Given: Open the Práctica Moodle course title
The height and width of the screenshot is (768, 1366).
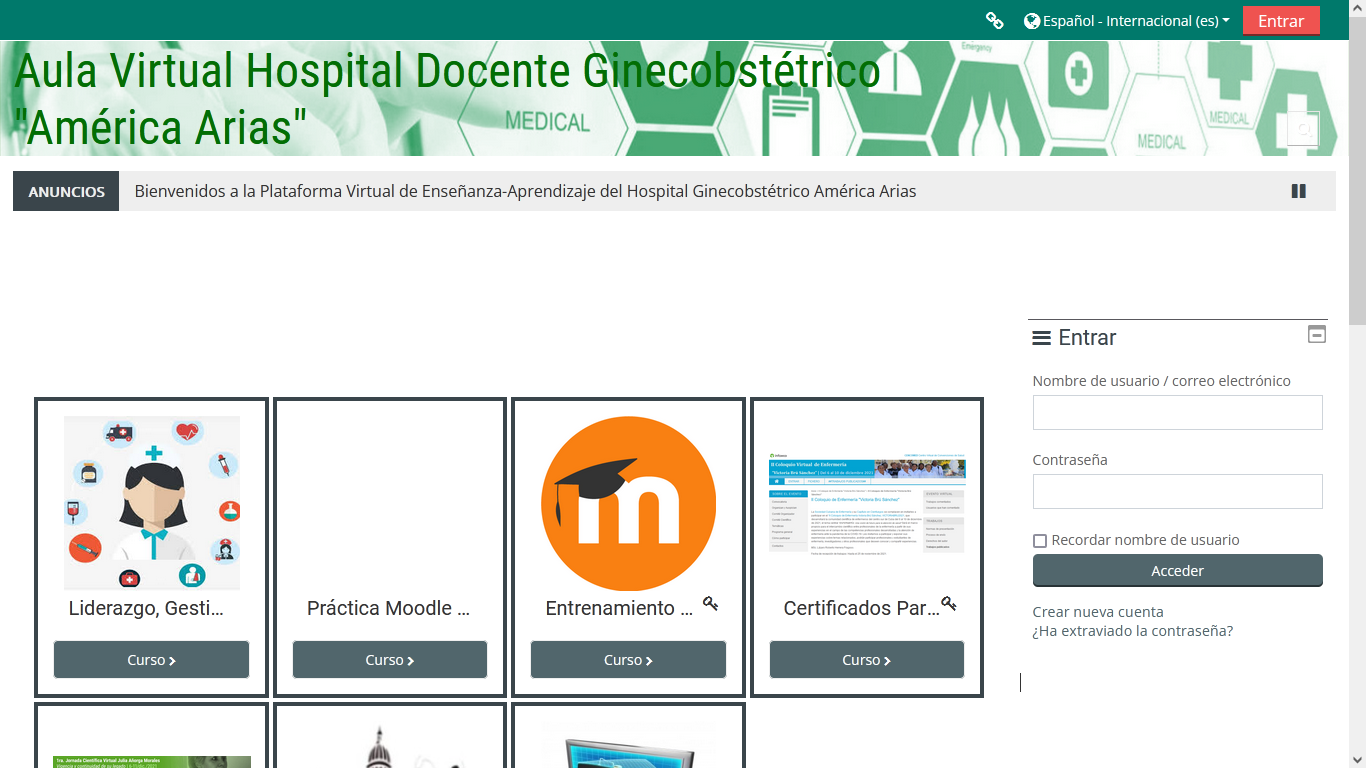Looking at the screenshot, I should 388,608.
